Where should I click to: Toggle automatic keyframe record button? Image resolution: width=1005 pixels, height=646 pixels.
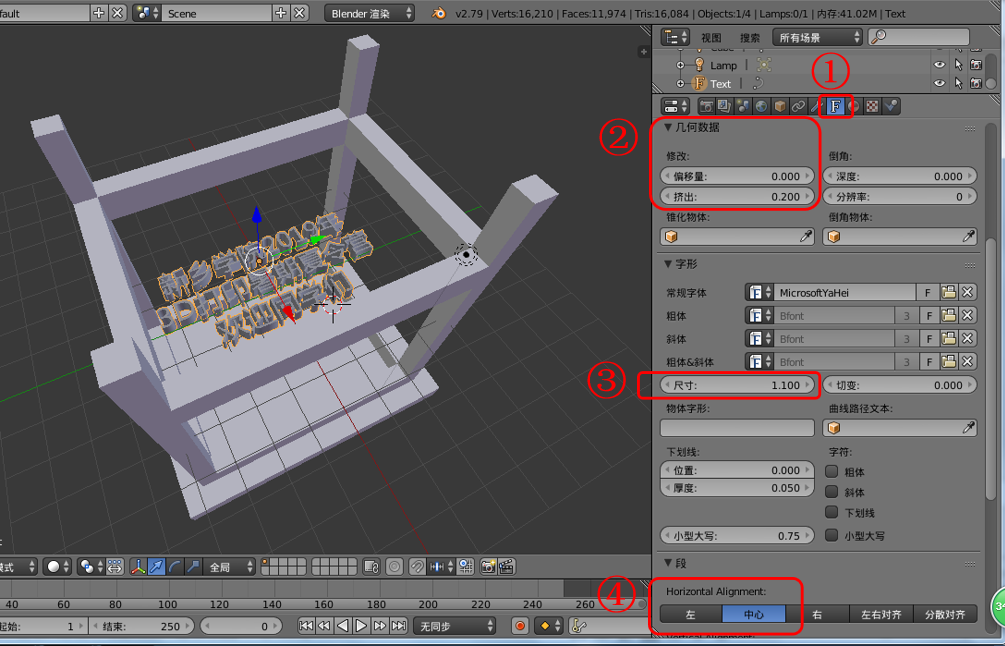(520, 625)
